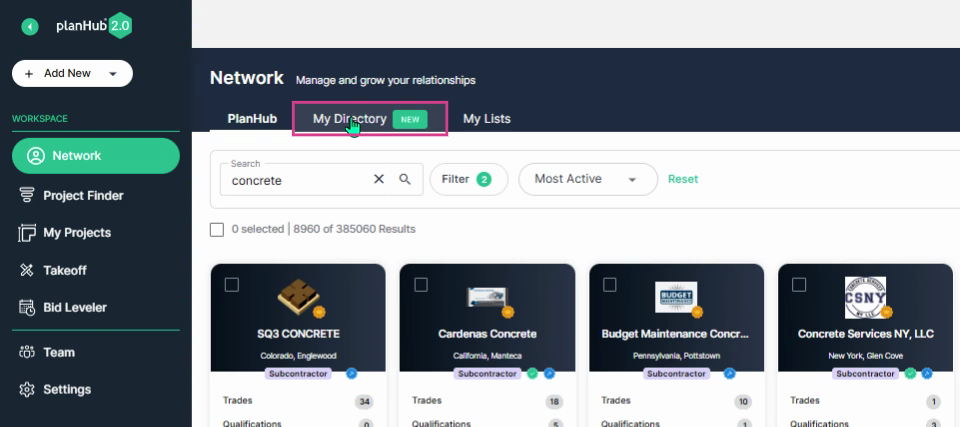Image resolution: width=960 pixels, height=427 pixels.
Task: Clear the search with the X icon
Action: click(379, 179)
